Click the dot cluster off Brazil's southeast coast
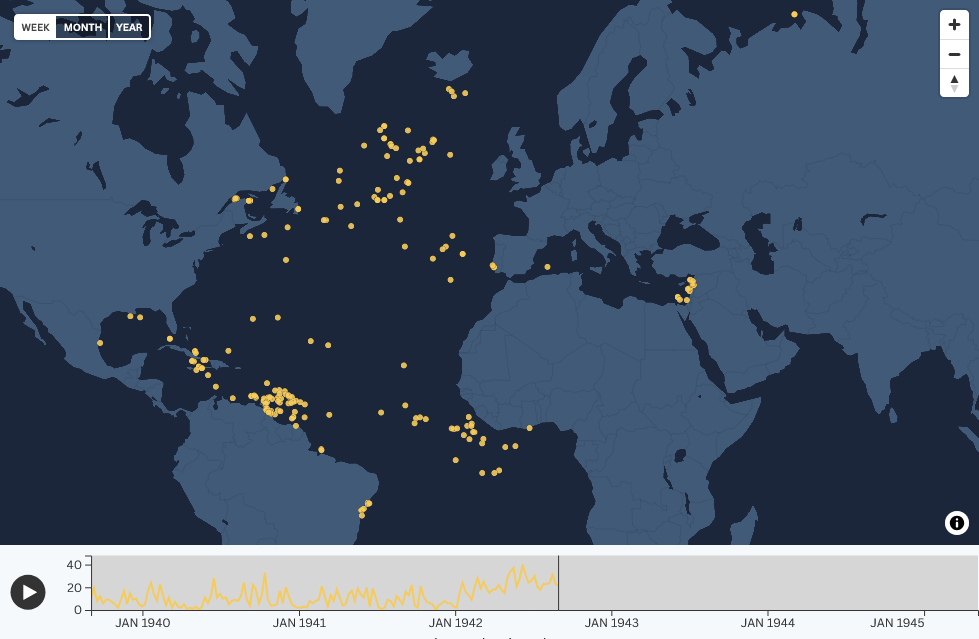 [x=364, y=509]
